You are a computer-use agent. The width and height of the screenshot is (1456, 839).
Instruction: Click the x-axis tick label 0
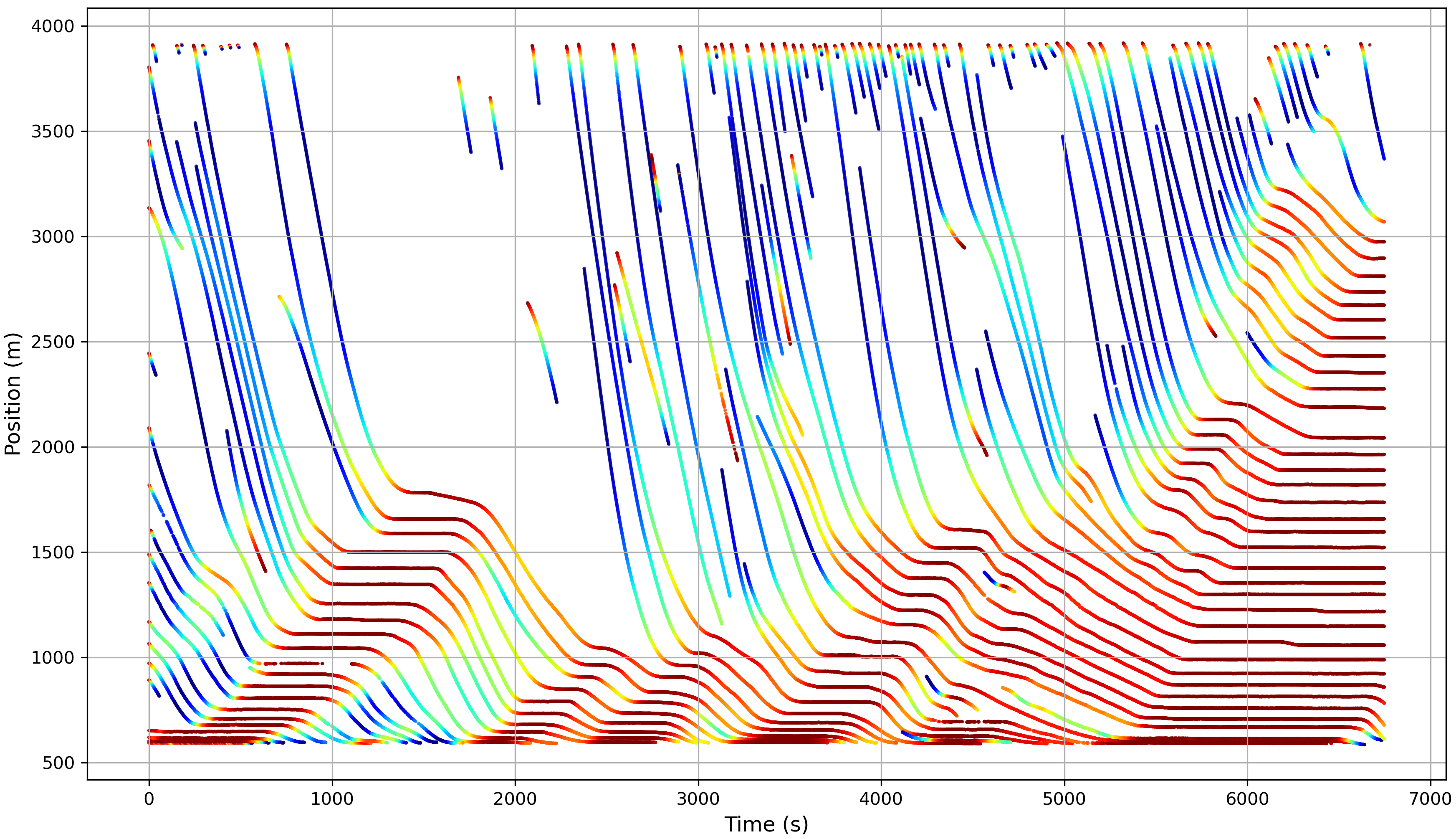[x=149, y=799]
